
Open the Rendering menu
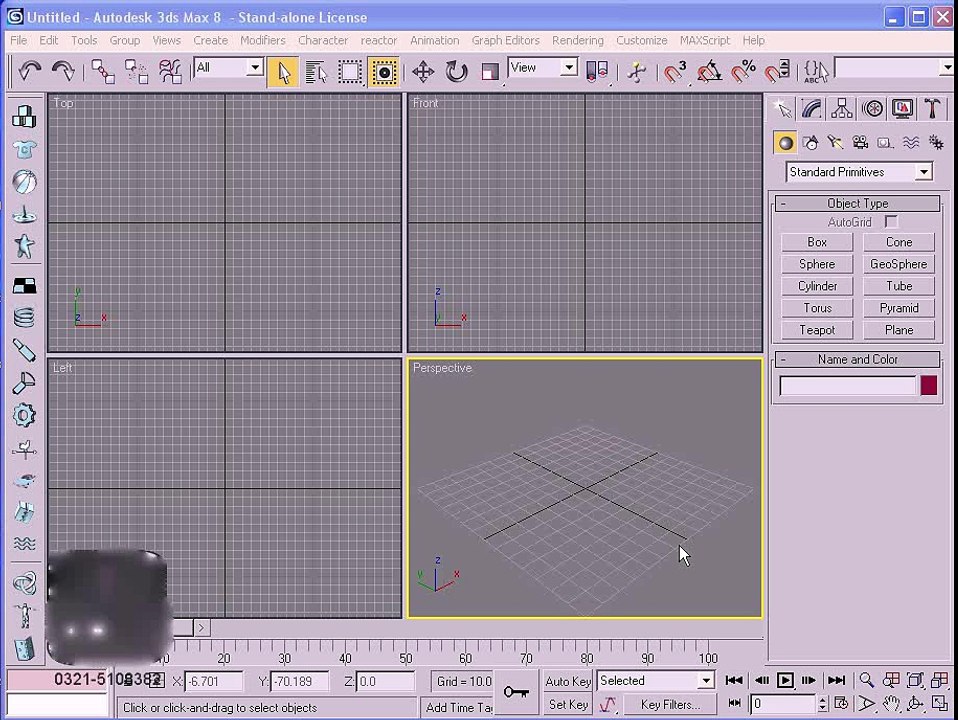pos(577,40)
